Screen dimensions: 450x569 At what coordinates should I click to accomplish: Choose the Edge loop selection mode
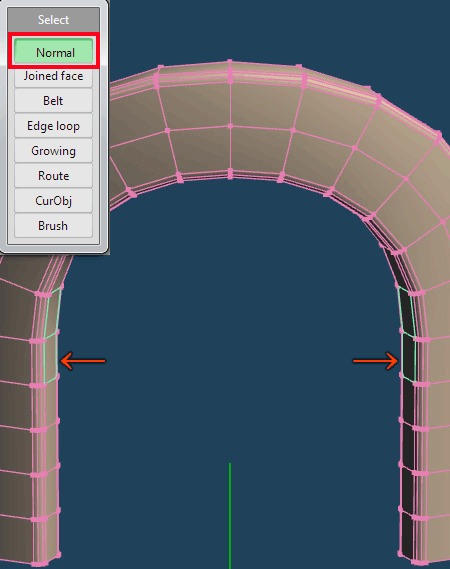point(53,126)
